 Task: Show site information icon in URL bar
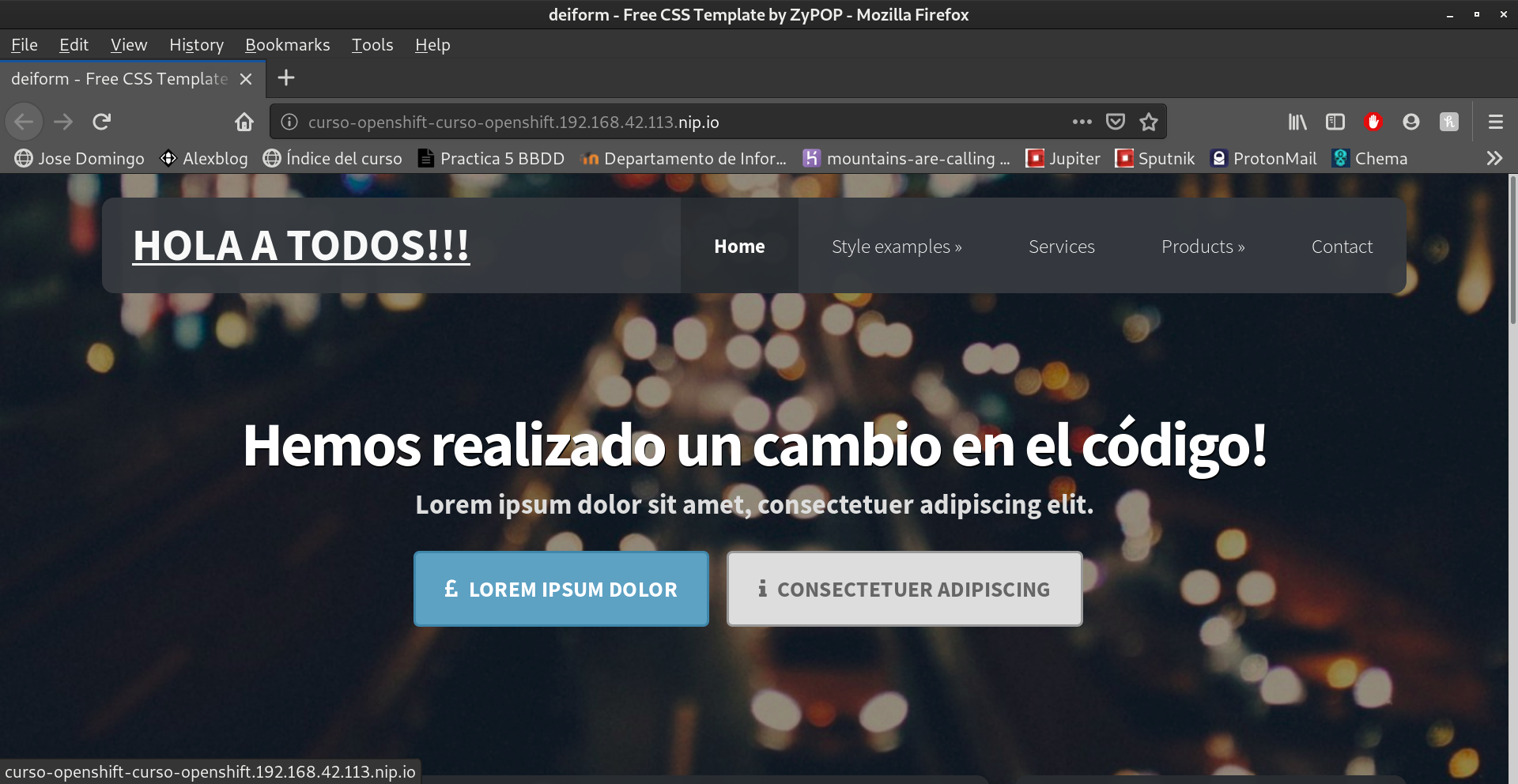pos(290,122)
